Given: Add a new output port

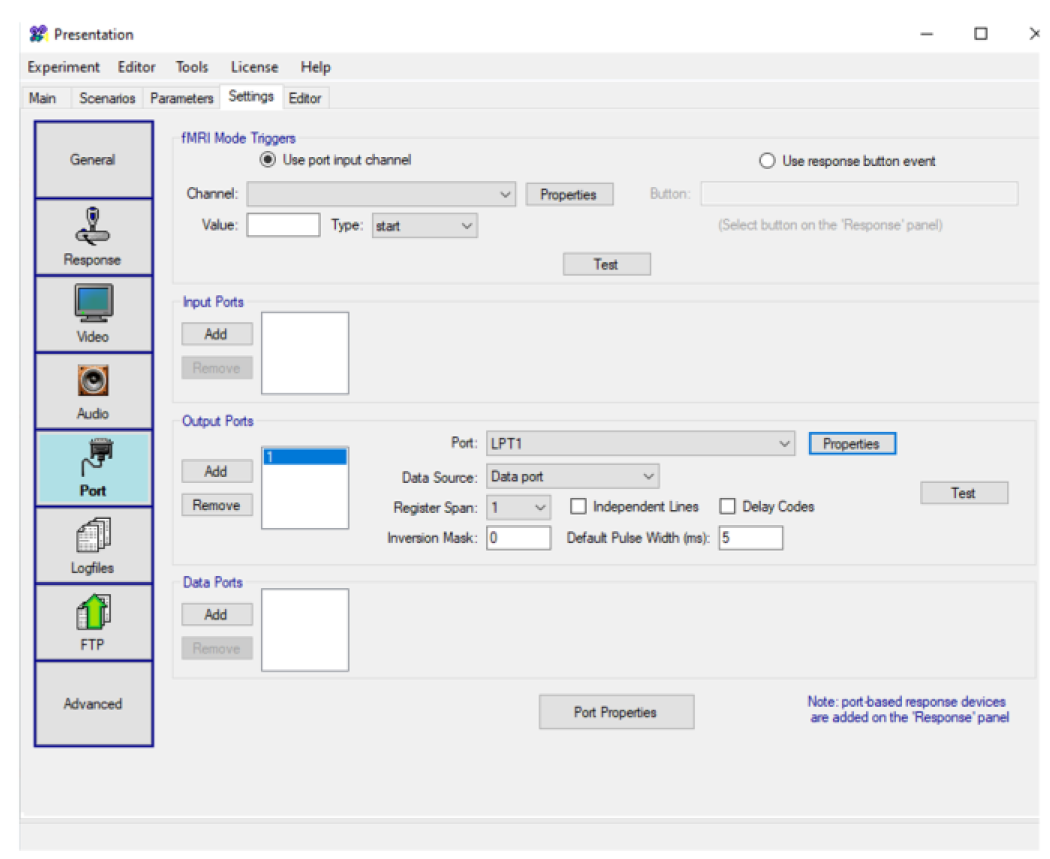Looking at the screenshot, I should [x=216, y=471].
